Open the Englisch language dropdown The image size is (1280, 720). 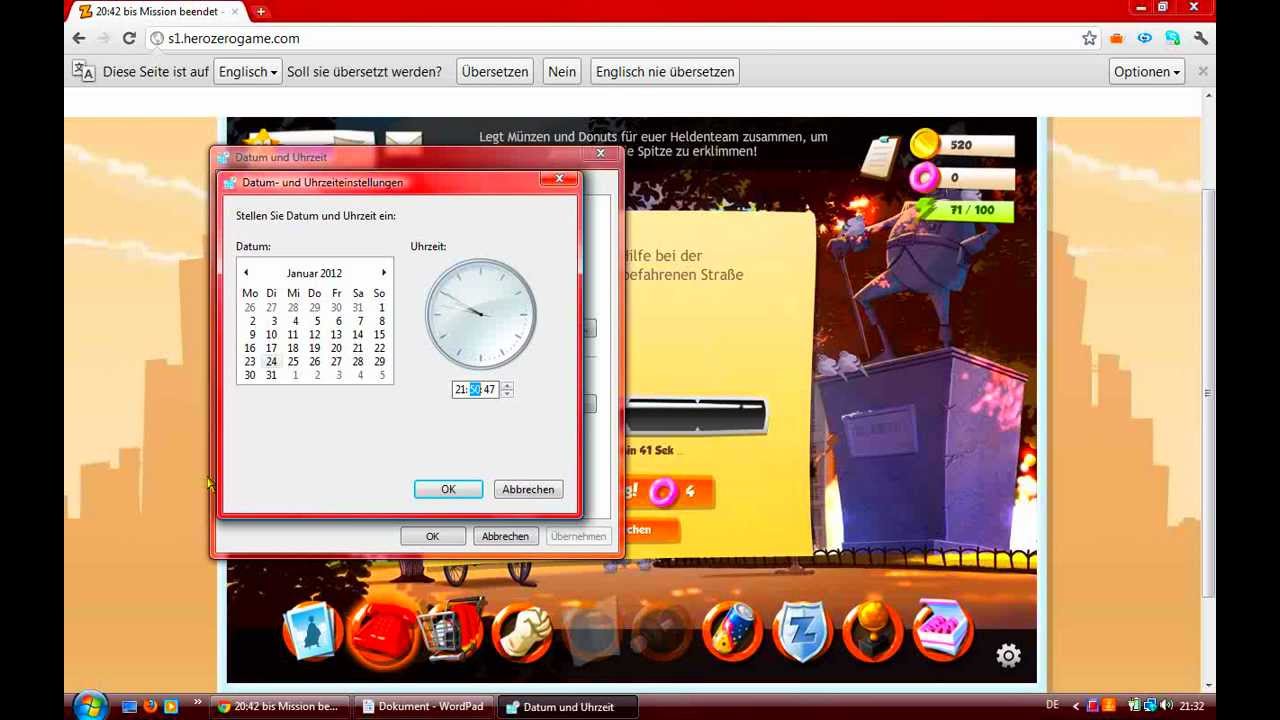pyautogui.click(x=247, y=72)
